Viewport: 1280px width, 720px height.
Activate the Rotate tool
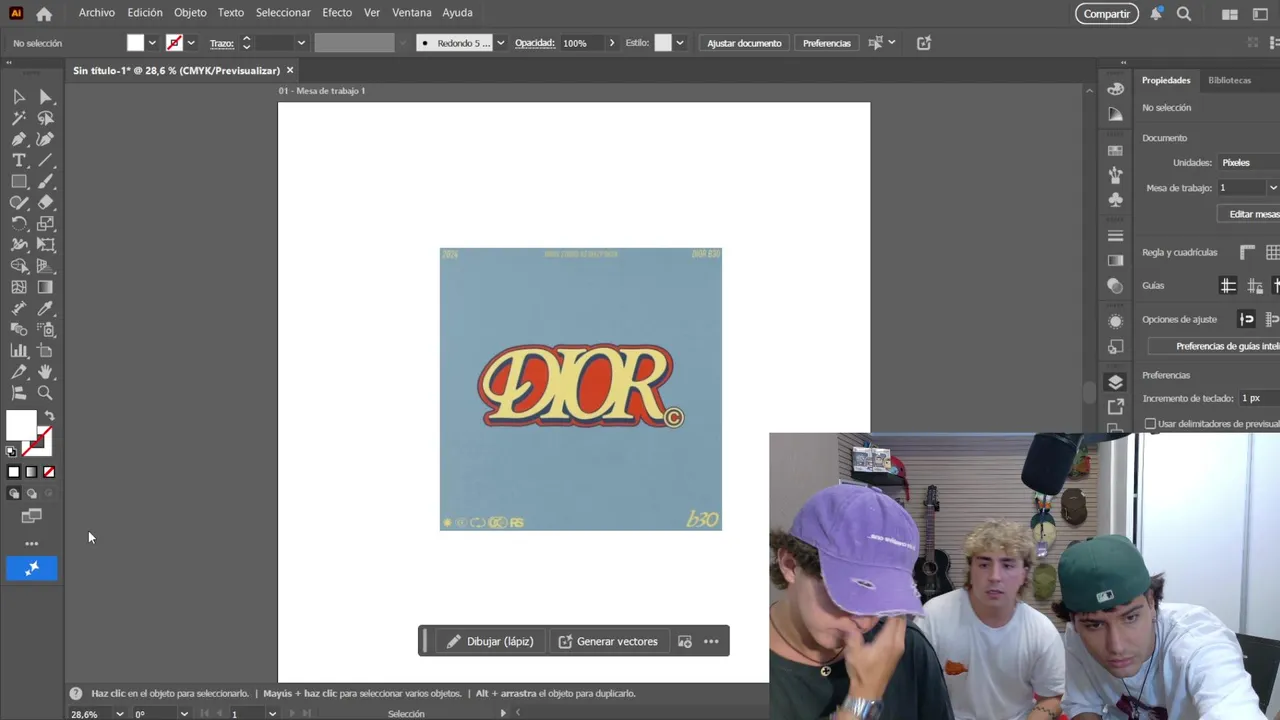[19, 224]
